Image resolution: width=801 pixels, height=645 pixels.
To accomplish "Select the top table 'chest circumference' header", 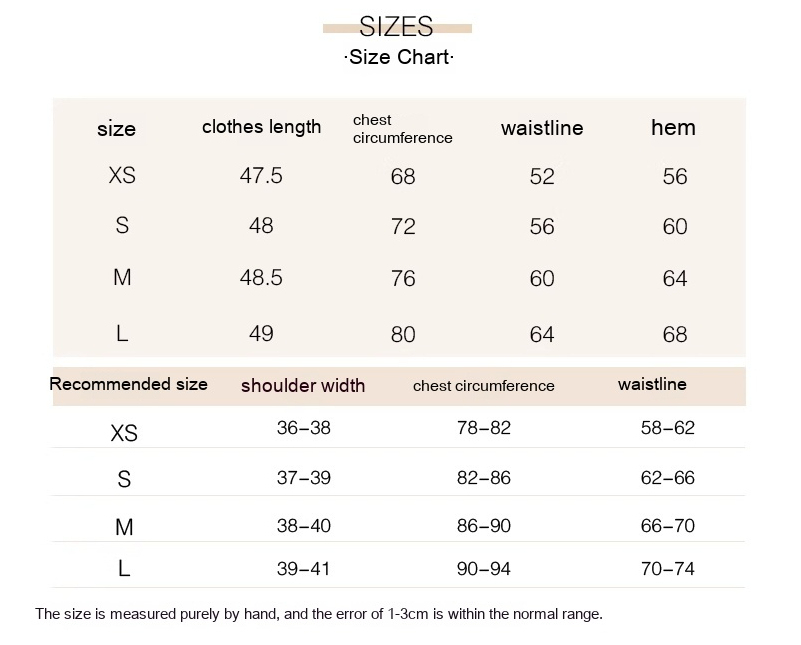I will click(402, 129).
